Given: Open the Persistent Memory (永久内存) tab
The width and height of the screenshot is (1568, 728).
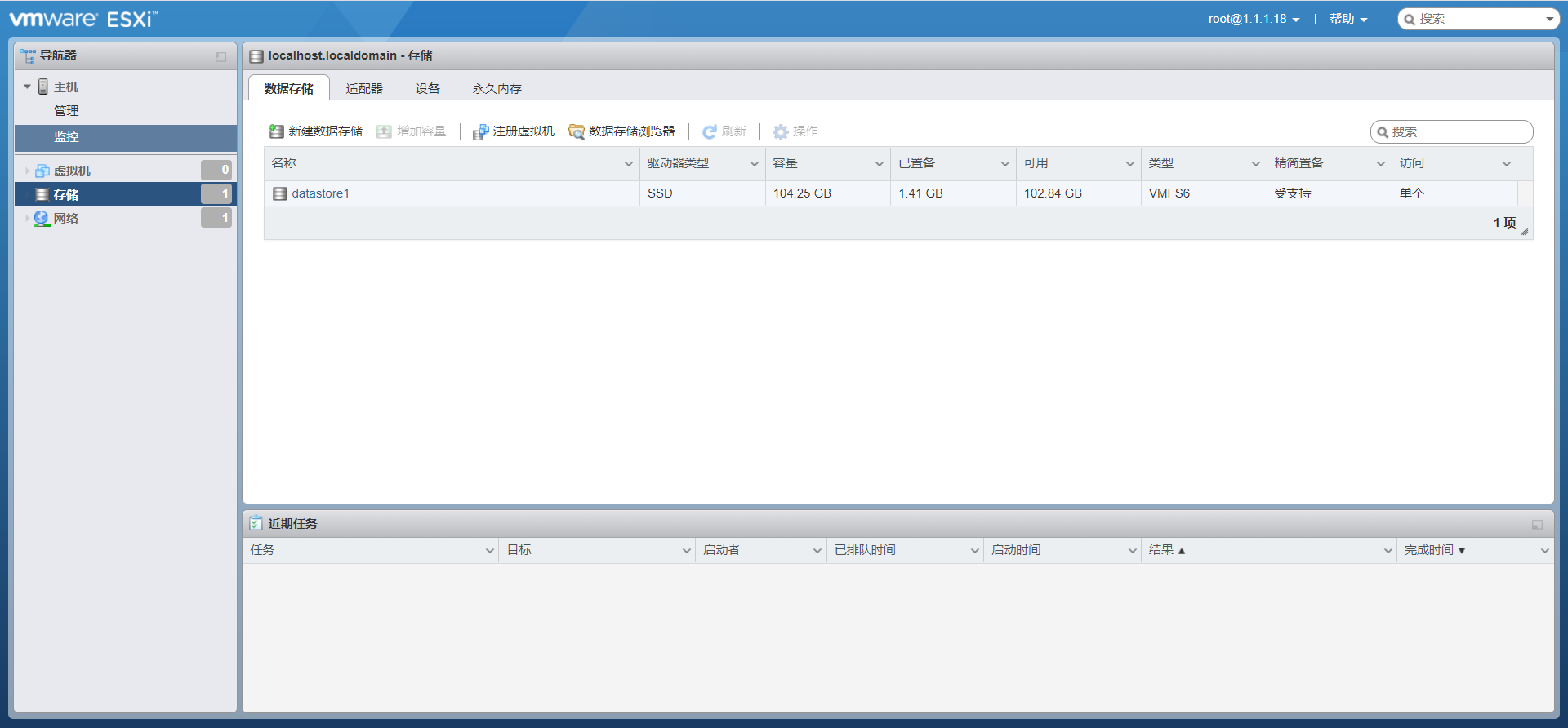Looking at the screenshot, I should click(497, 88).
